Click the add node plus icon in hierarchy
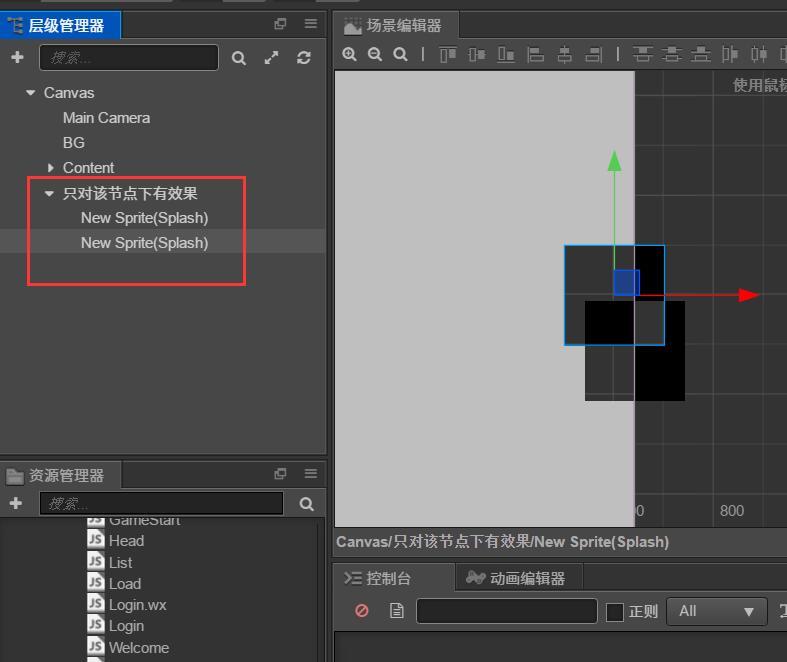The width and height of the screenshot is (787, 662). point(17,57)
